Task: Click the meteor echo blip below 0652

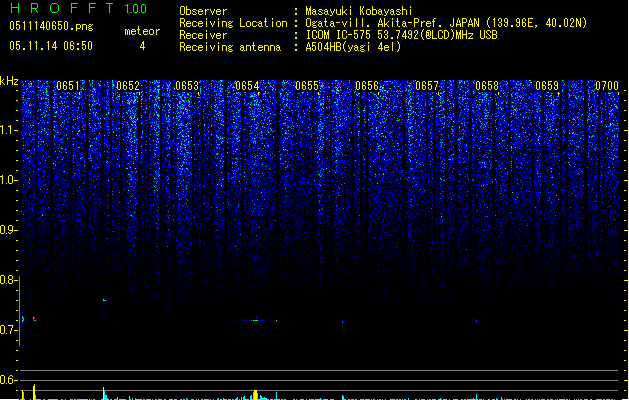Action: 105,300
